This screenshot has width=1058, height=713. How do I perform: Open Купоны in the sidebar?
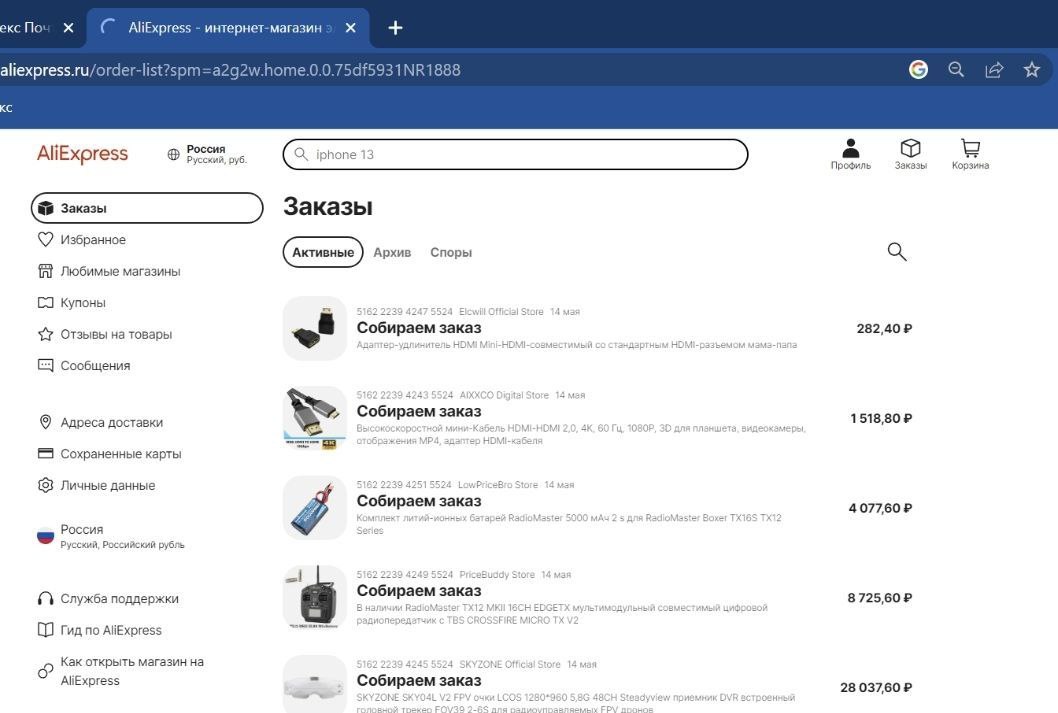(x=72, y=302)
